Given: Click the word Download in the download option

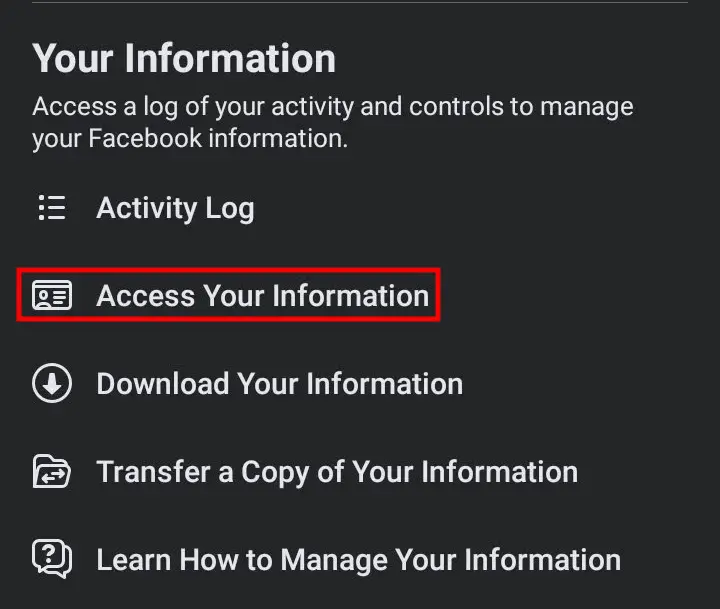Looking at the screenshot, I should pyautogui.click(x=163, y=384).
